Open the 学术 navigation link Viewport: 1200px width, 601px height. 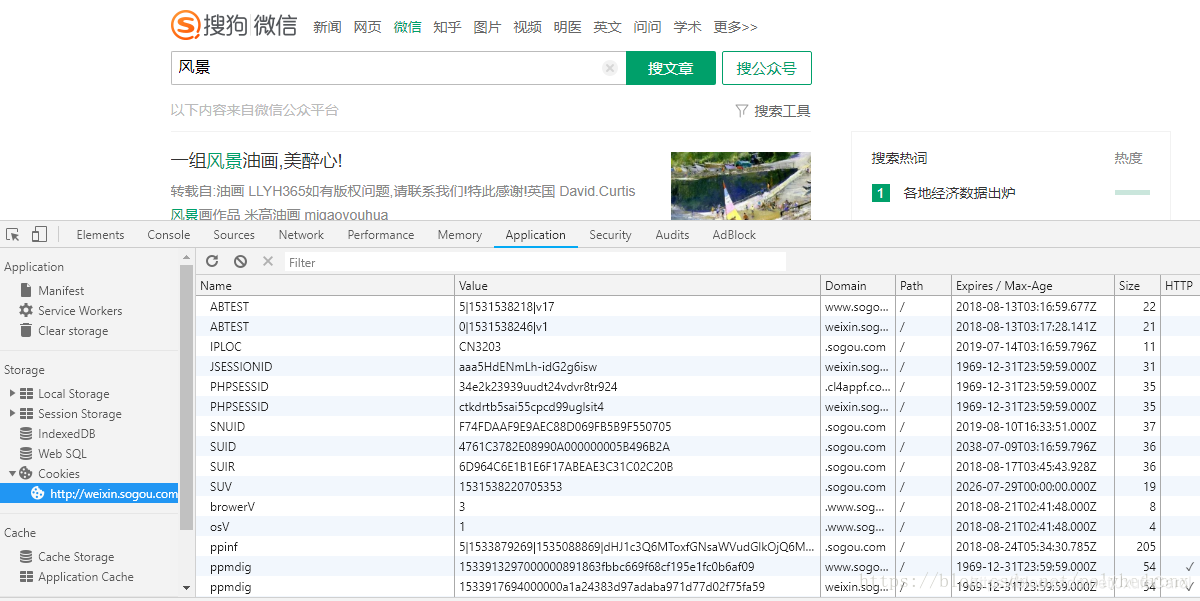click(x=687, y=27)
